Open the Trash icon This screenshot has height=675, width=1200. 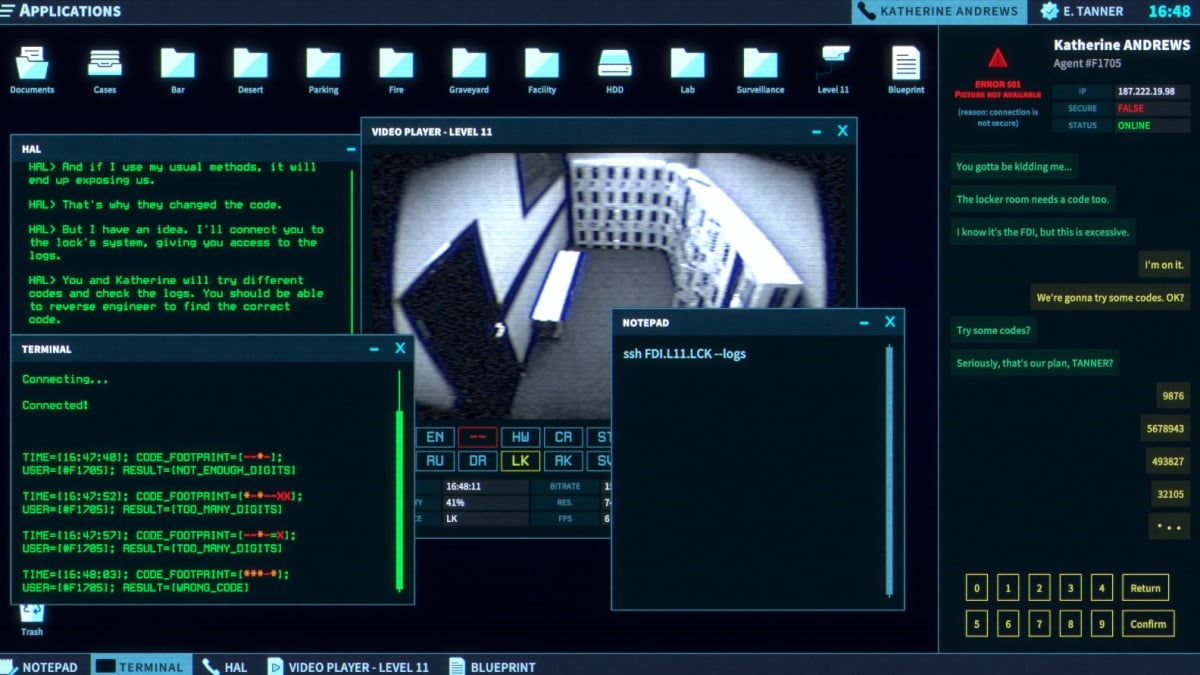32,615
